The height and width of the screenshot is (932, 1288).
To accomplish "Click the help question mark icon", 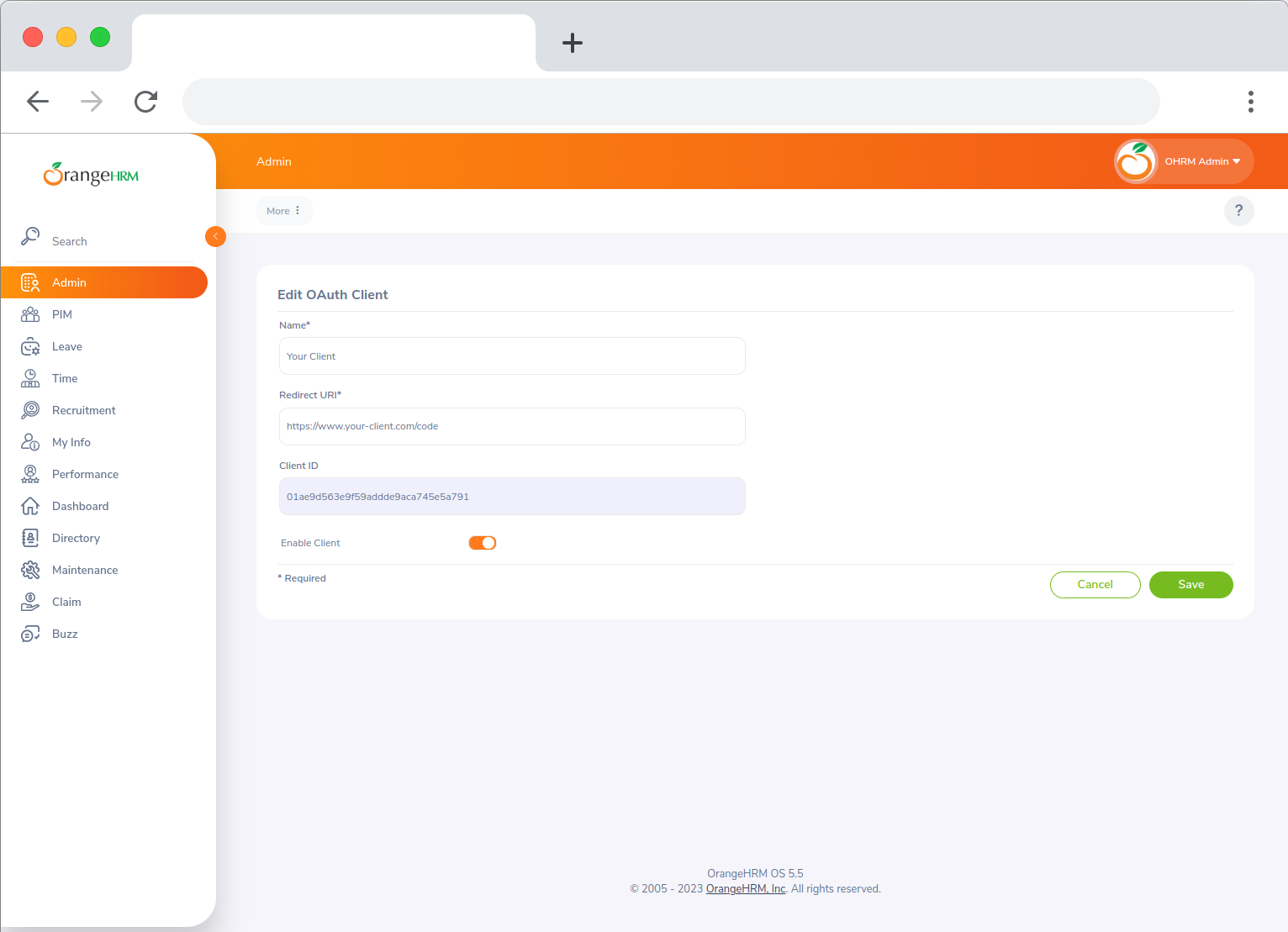I will pyautogui.click(x=1238, y=211).
